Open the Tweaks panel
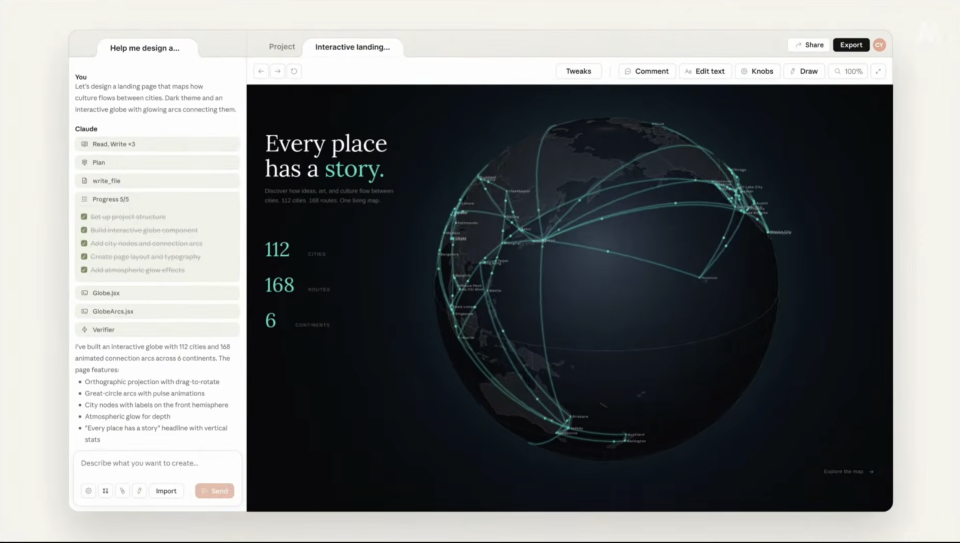Viewport: 960px width, 543px height. pos(579,71)
